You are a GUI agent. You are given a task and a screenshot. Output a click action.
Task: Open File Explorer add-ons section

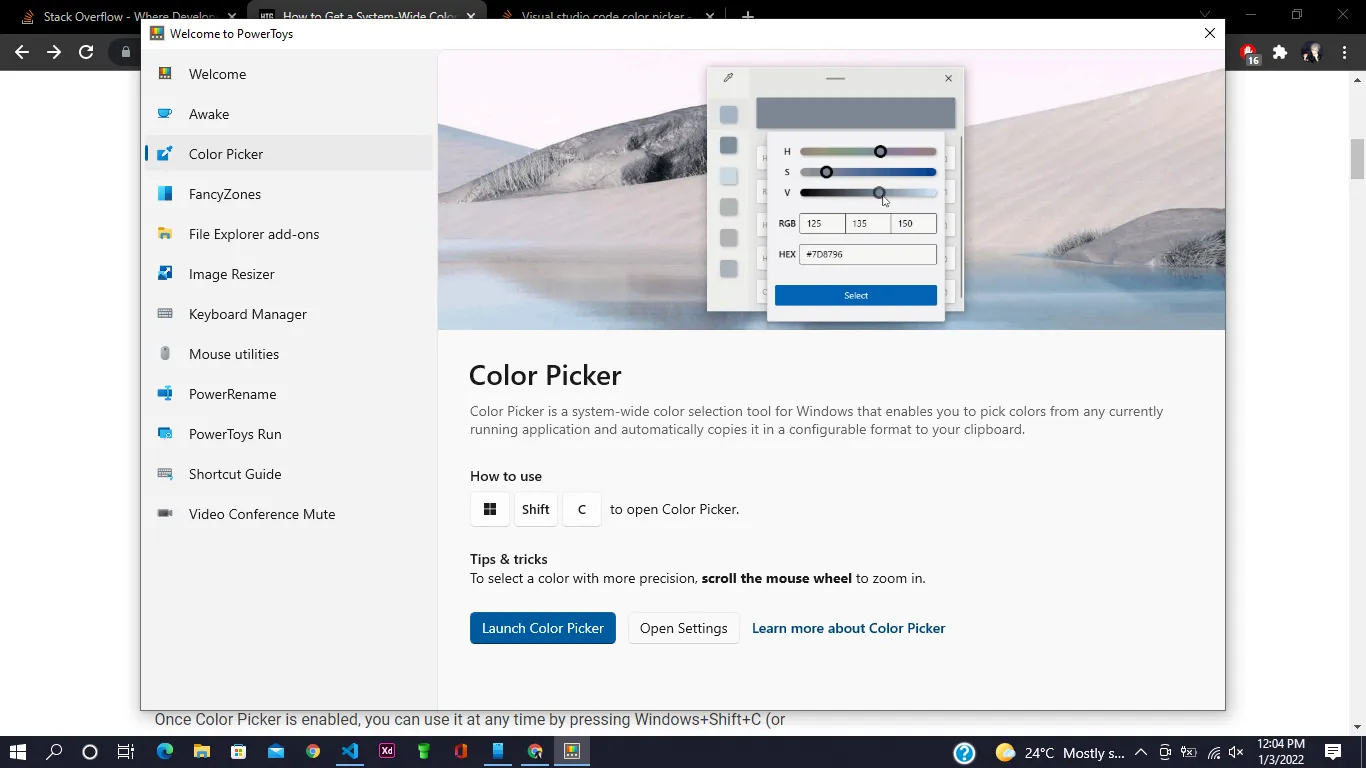tap(289, 234)
